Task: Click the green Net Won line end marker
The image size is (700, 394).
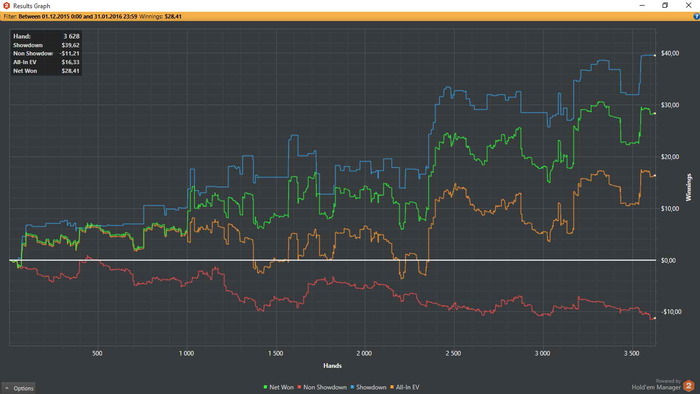Action: (654, 114)
